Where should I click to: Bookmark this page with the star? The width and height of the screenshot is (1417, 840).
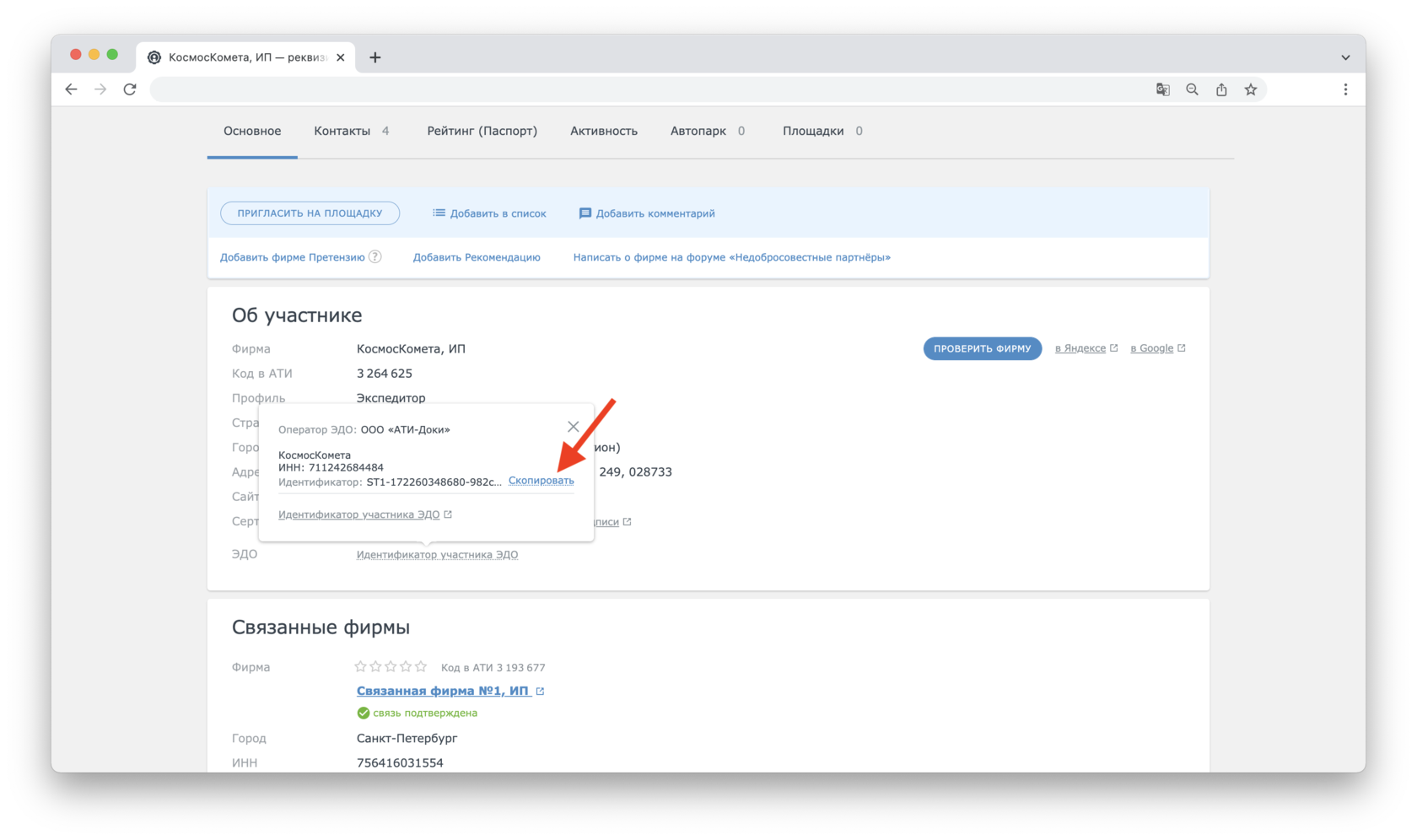pos(1251,89)
